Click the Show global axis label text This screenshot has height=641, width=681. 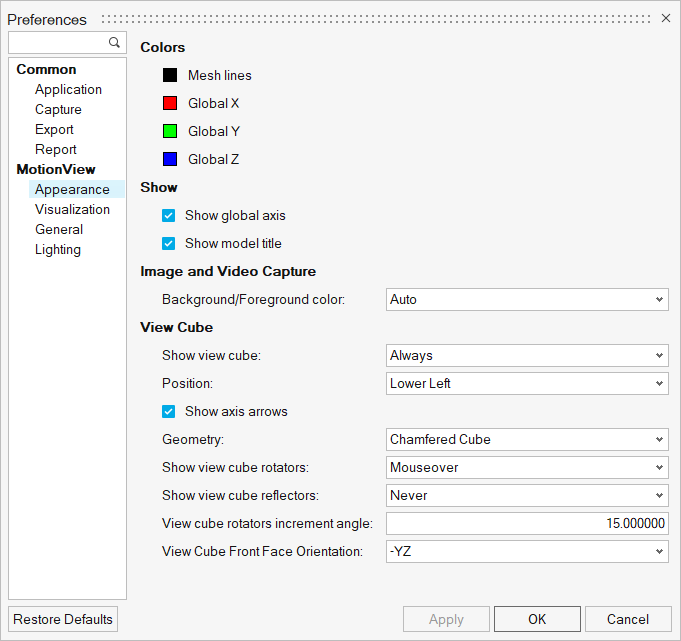click(x=235, y=215)
